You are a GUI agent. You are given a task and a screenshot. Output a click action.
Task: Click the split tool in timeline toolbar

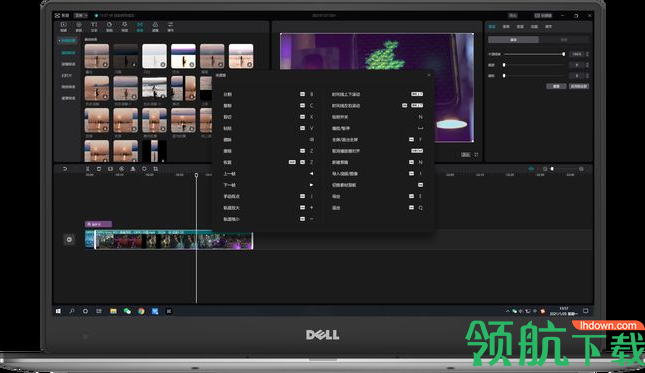pyautogui.click(x=87, y=169)
